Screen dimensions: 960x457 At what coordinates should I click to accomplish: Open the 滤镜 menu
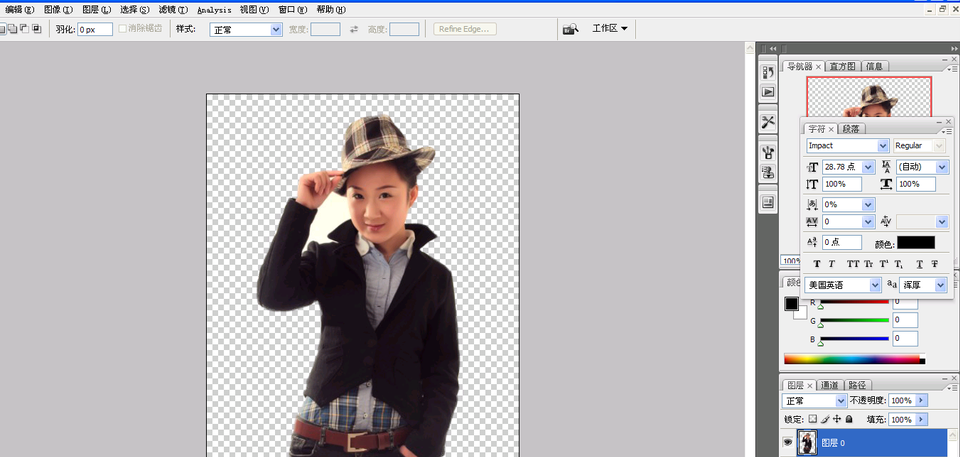point(173,10)
